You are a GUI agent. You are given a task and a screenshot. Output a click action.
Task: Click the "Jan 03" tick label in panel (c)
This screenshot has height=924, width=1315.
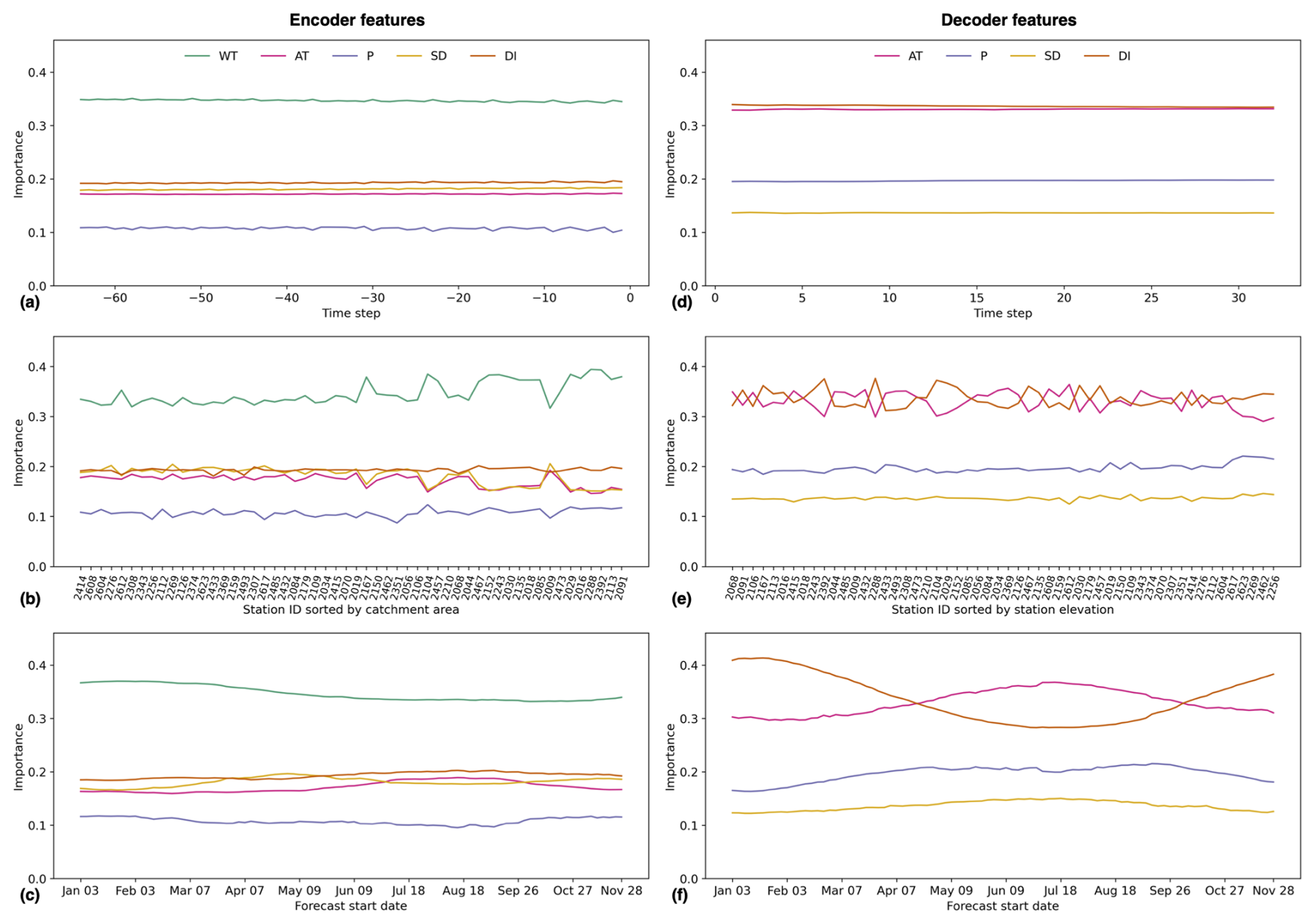click(81, 891)
